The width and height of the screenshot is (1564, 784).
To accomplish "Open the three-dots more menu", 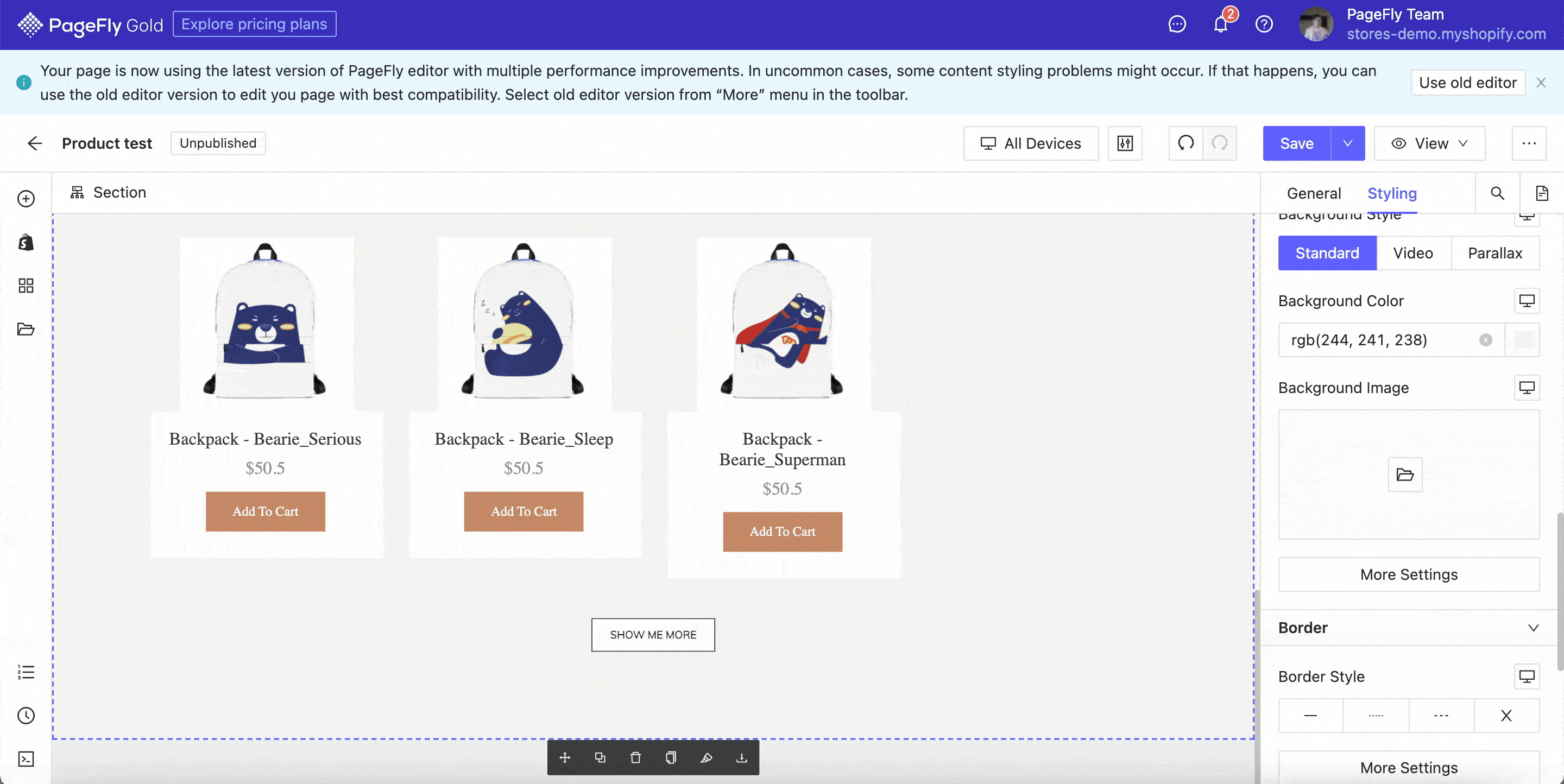I will coord(1528,143).
